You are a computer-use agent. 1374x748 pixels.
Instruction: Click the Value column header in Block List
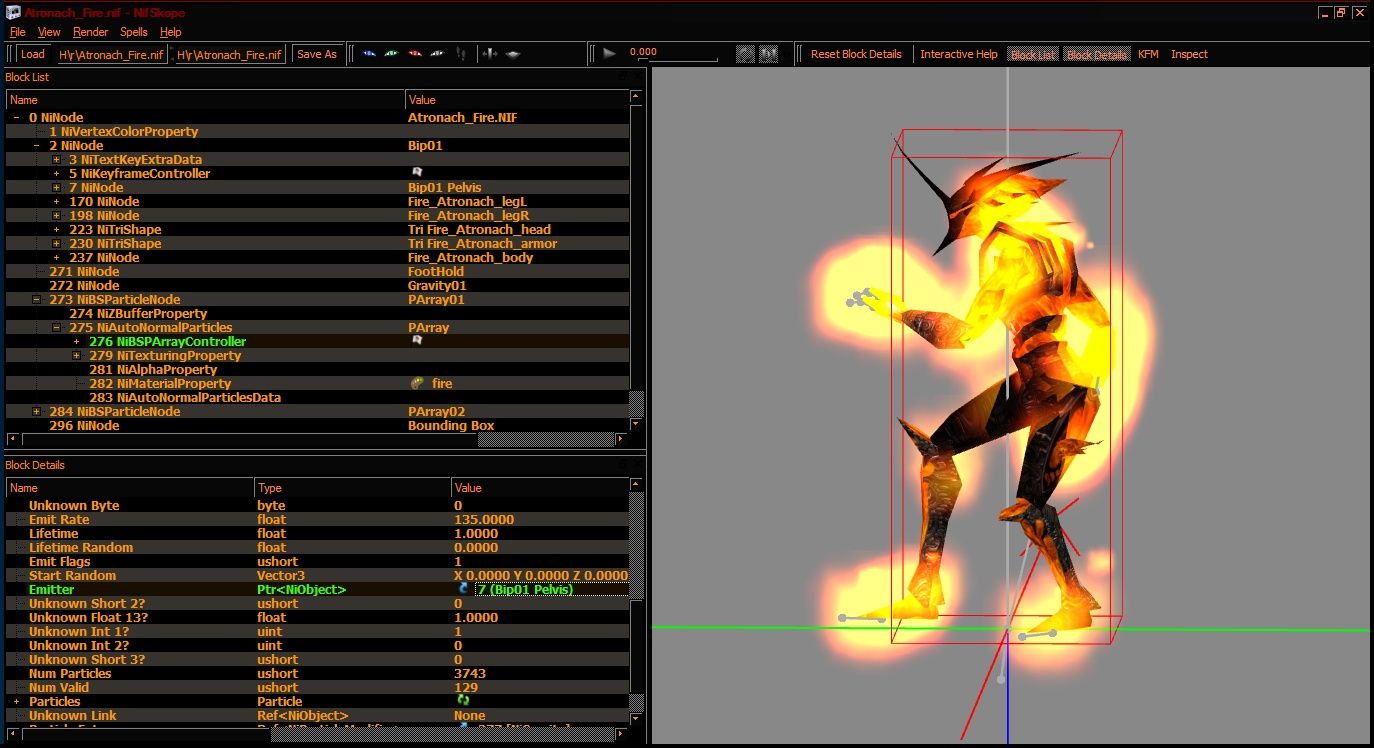[x=517, y=100]
